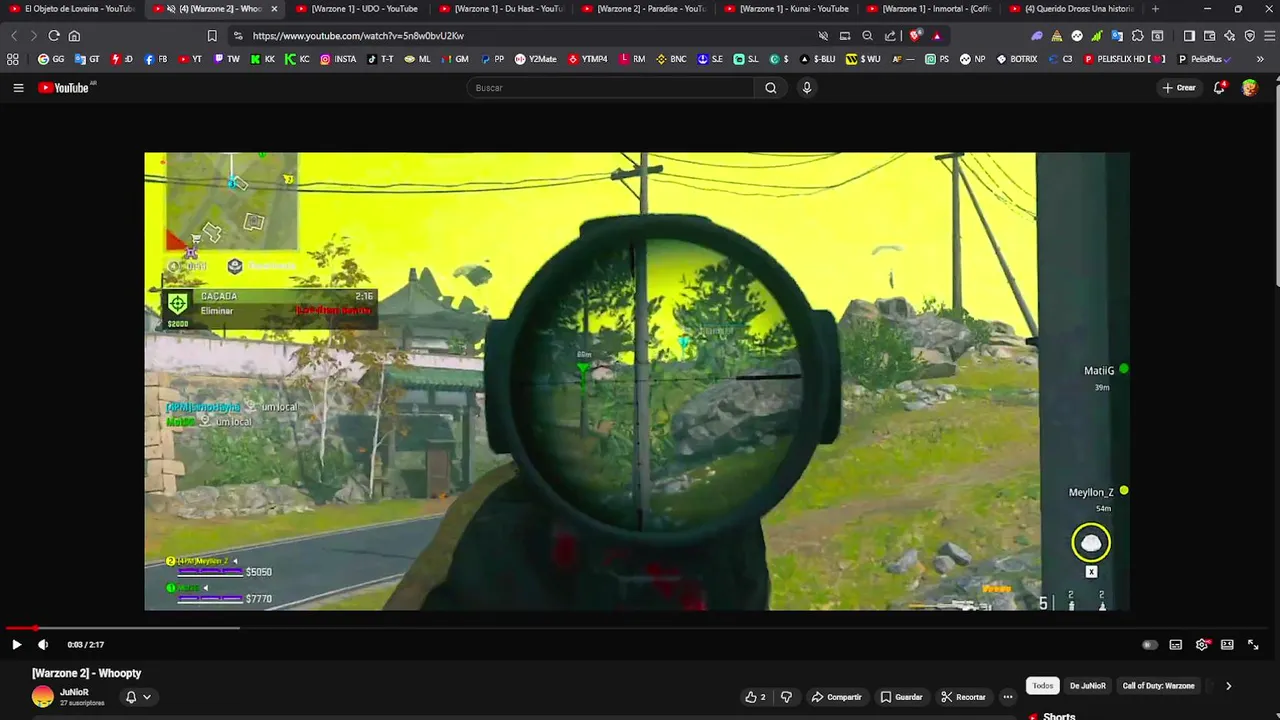Open the BNC bookmark

pyautogui.click(x=671, y=59)
